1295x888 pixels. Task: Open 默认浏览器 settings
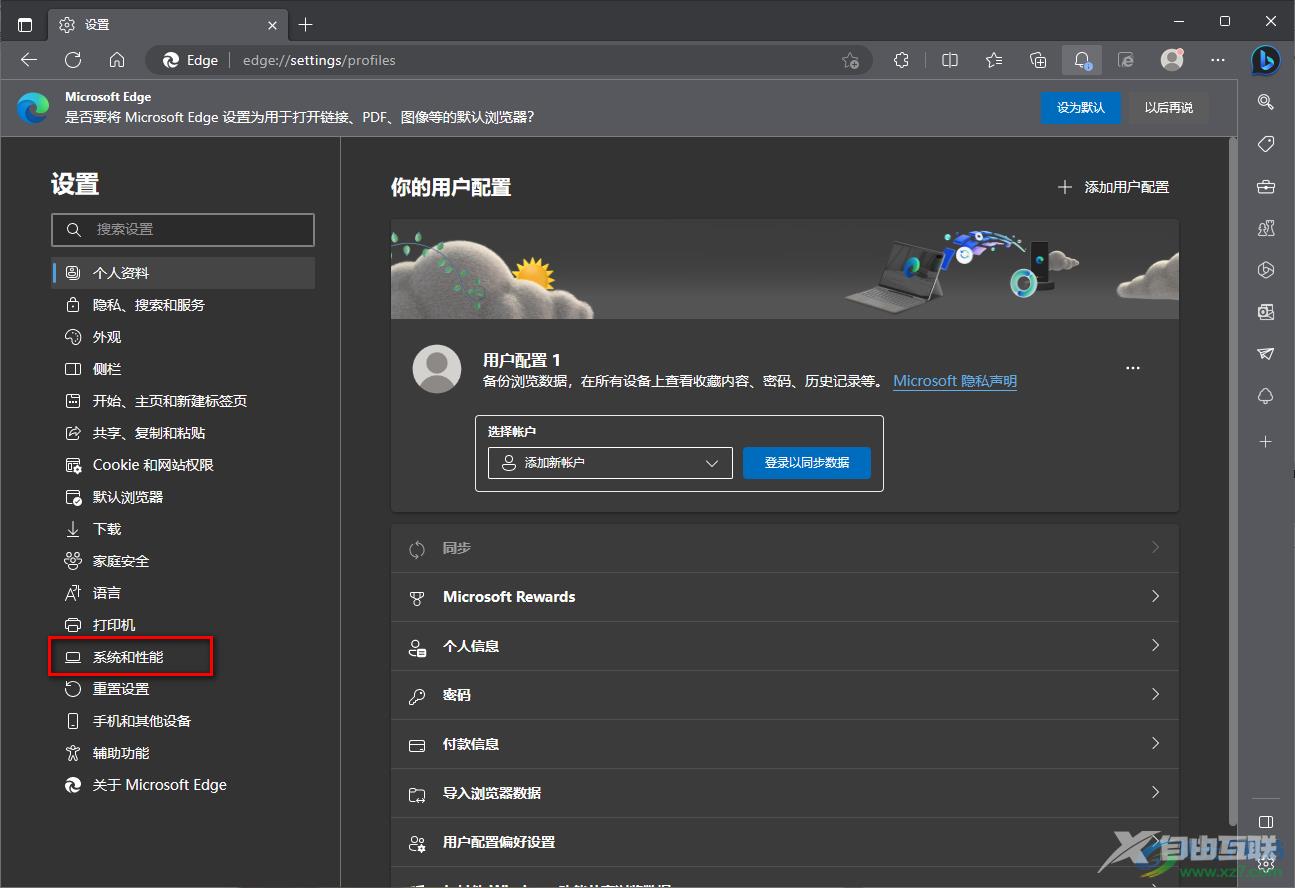point(183,497)
